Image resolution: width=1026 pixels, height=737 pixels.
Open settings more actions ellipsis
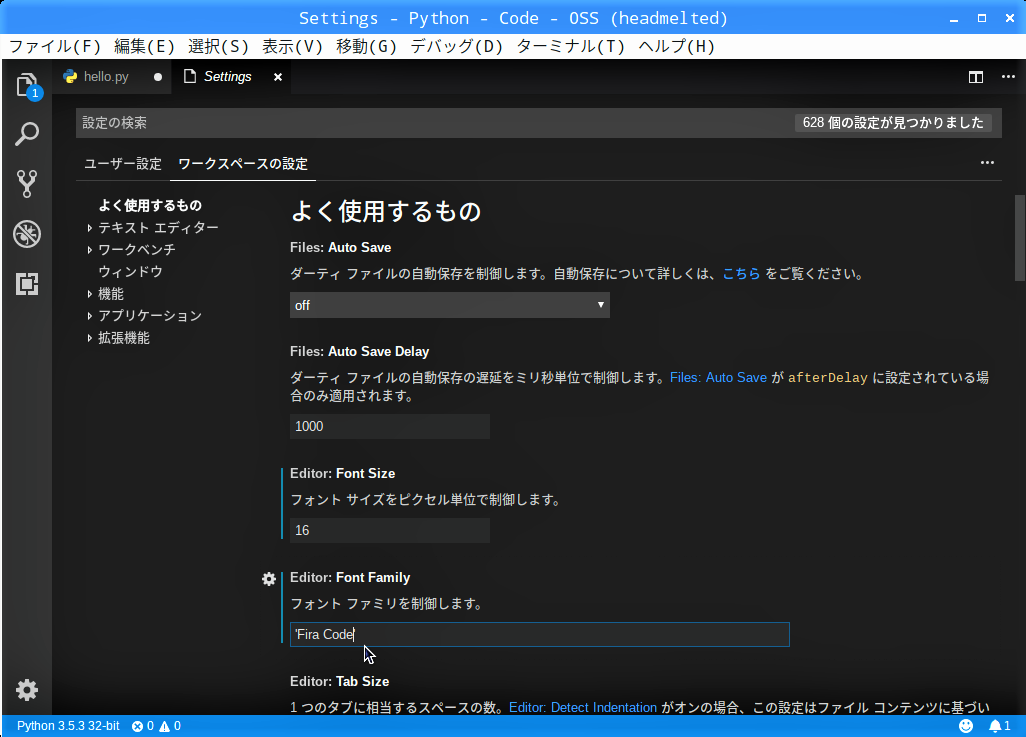coord(987,162)
